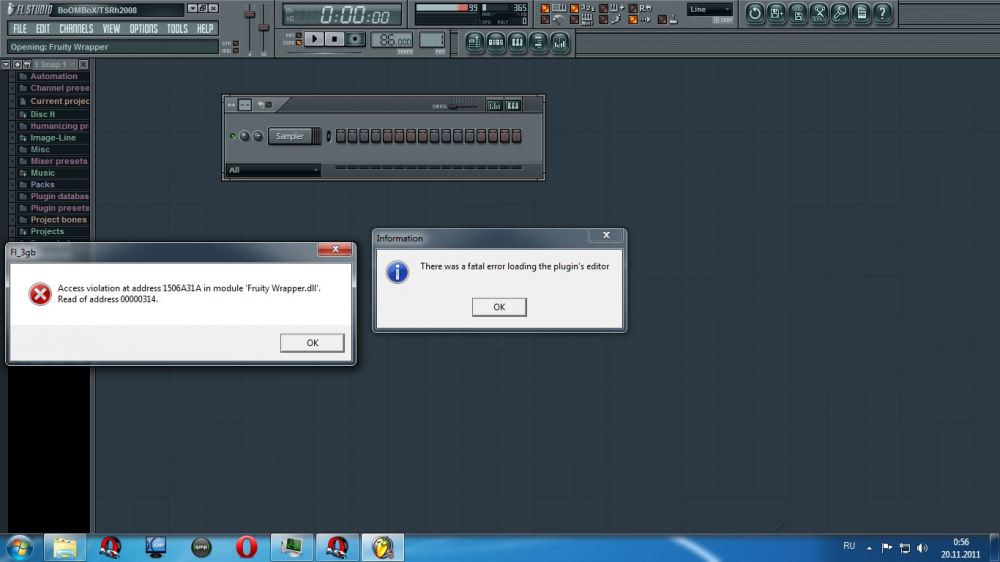Click the stop button in transport

point(334,39)
